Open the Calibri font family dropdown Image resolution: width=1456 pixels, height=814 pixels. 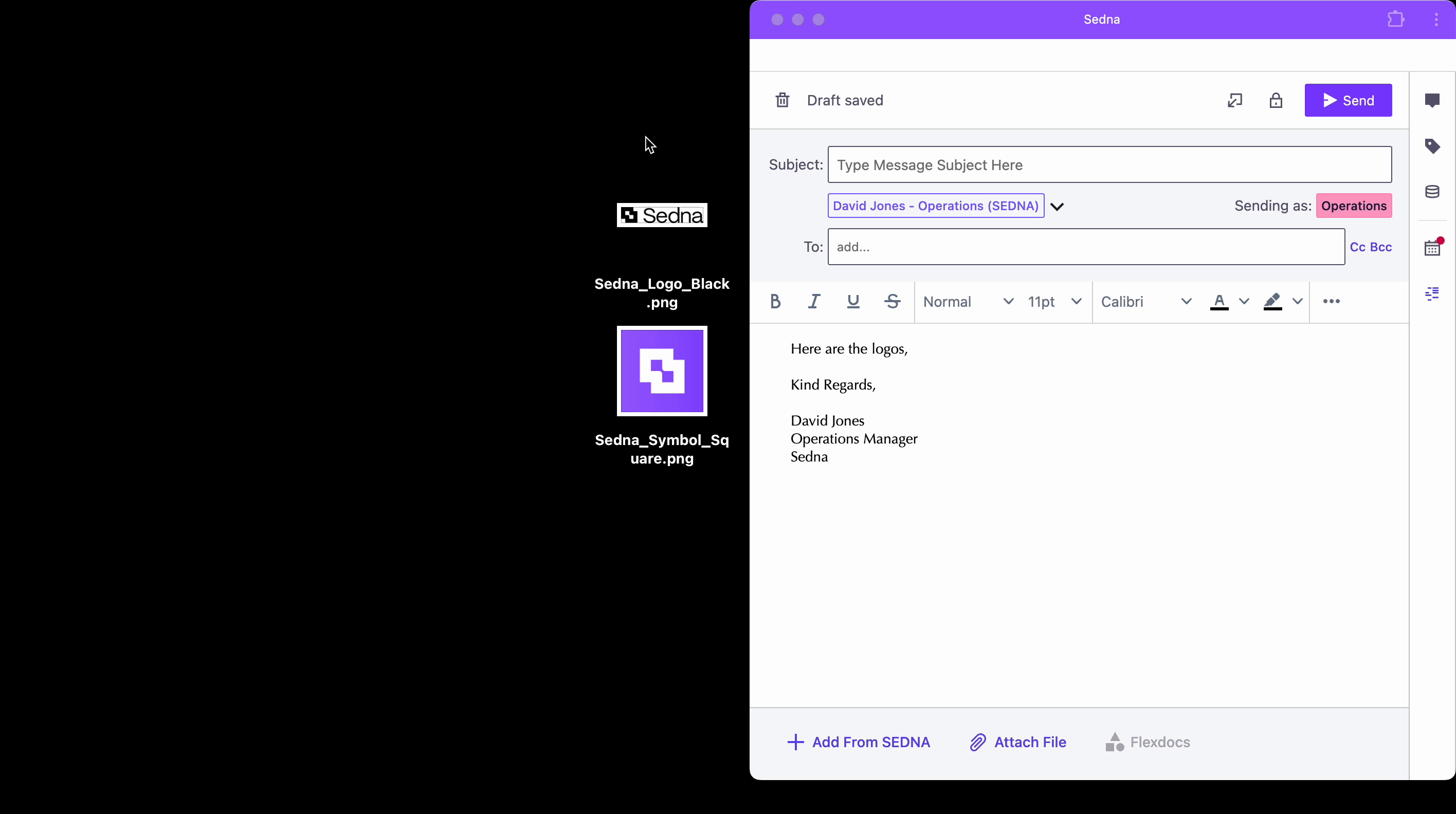(x=1146, y=302)
